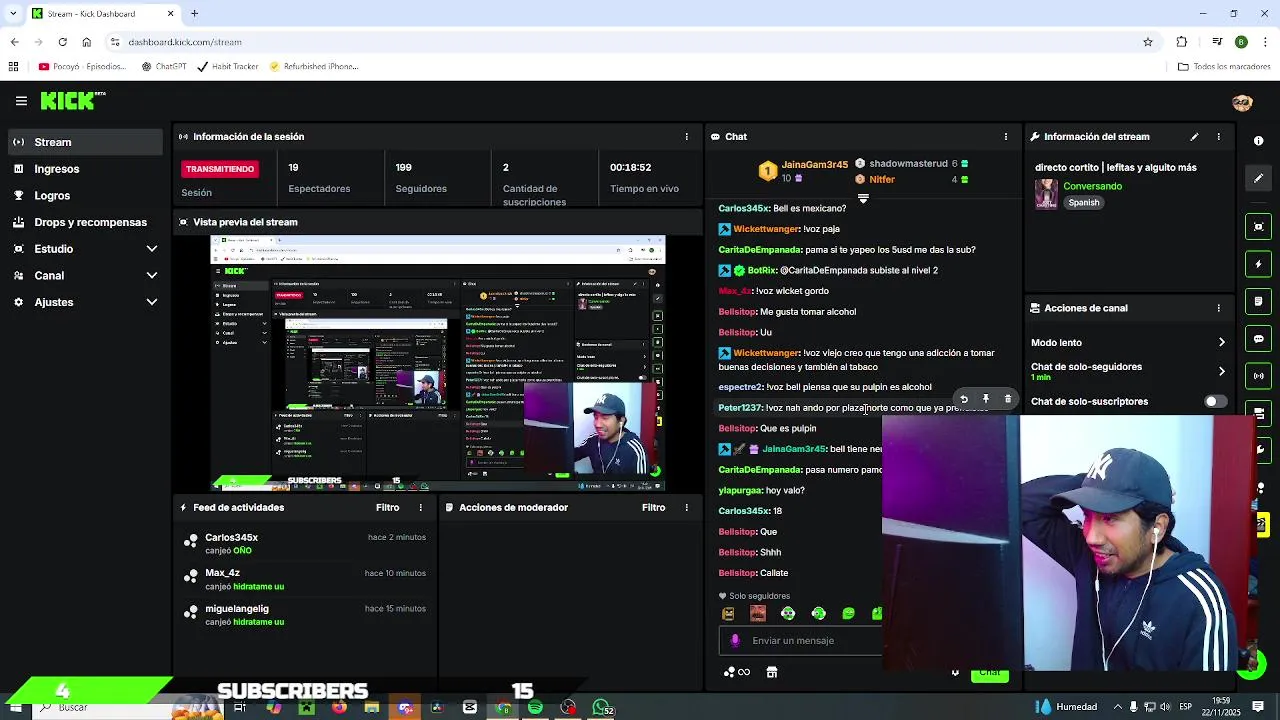Screen dimensions: 1280x720
Task: Bookmark this page with the star icon
Action: tap(1148, 42)
